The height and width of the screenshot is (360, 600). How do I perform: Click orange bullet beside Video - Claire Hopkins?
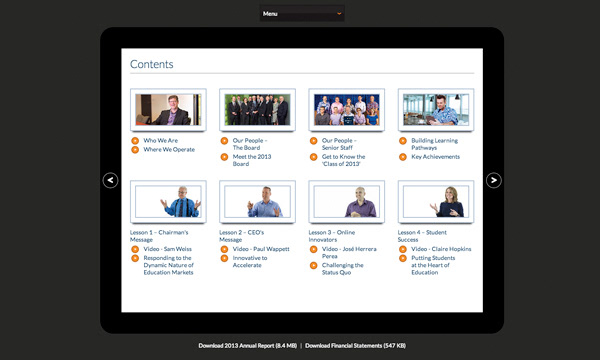coord(403,249)
